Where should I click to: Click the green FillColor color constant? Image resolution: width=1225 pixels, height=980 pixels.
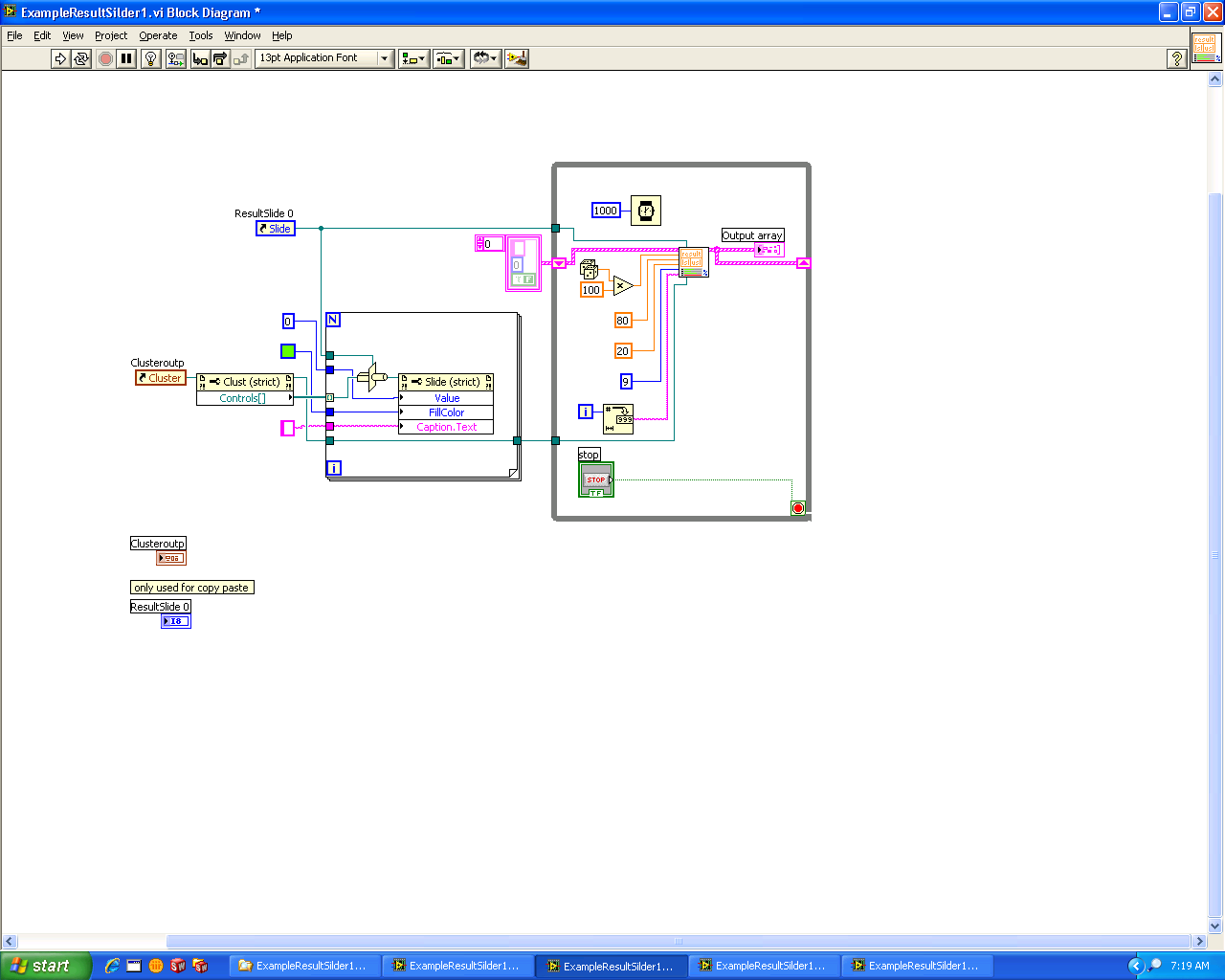[288, 351]
